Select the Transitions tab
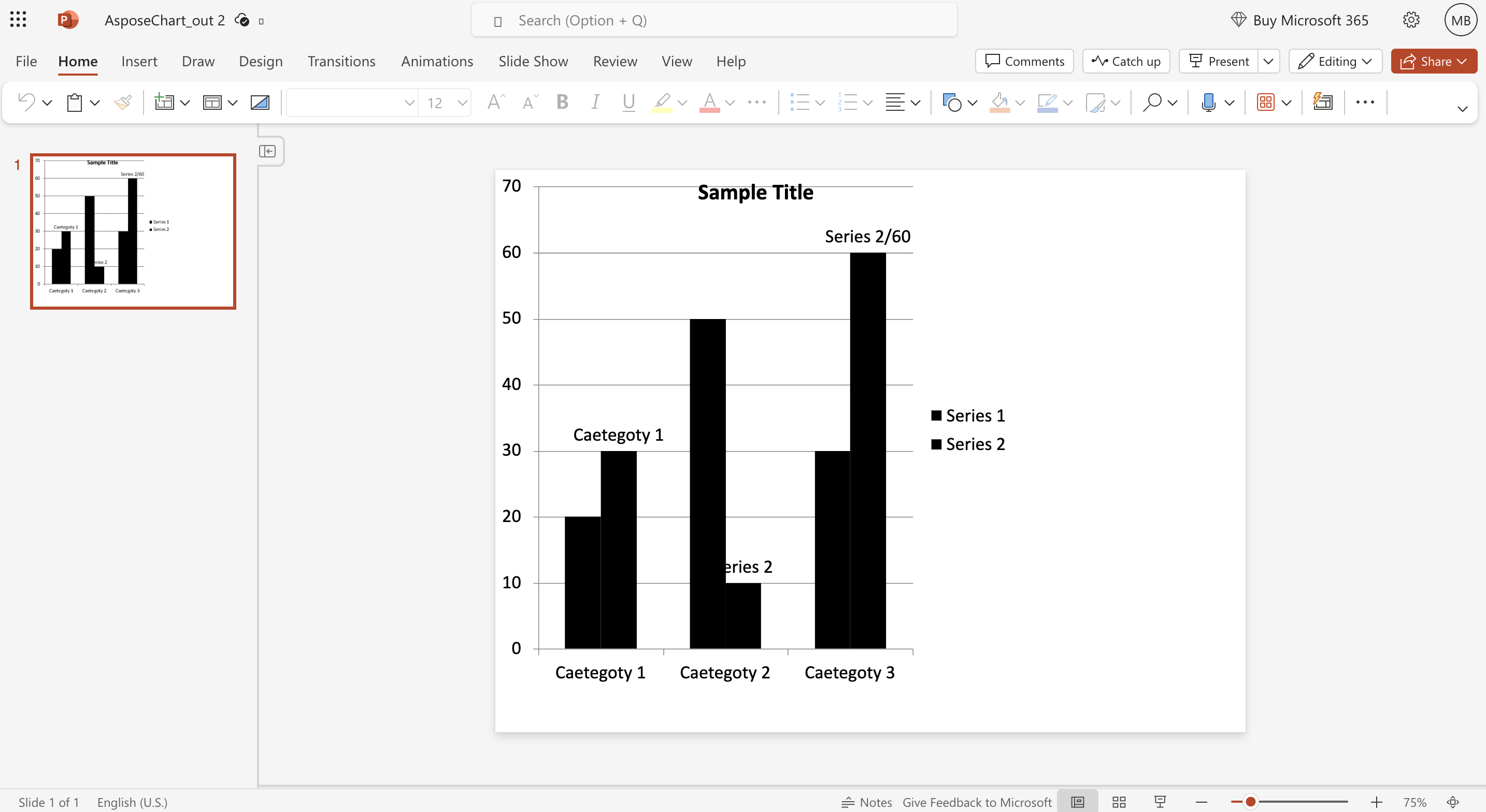Viewport: 1486px width, 812px height. point(342,61)
